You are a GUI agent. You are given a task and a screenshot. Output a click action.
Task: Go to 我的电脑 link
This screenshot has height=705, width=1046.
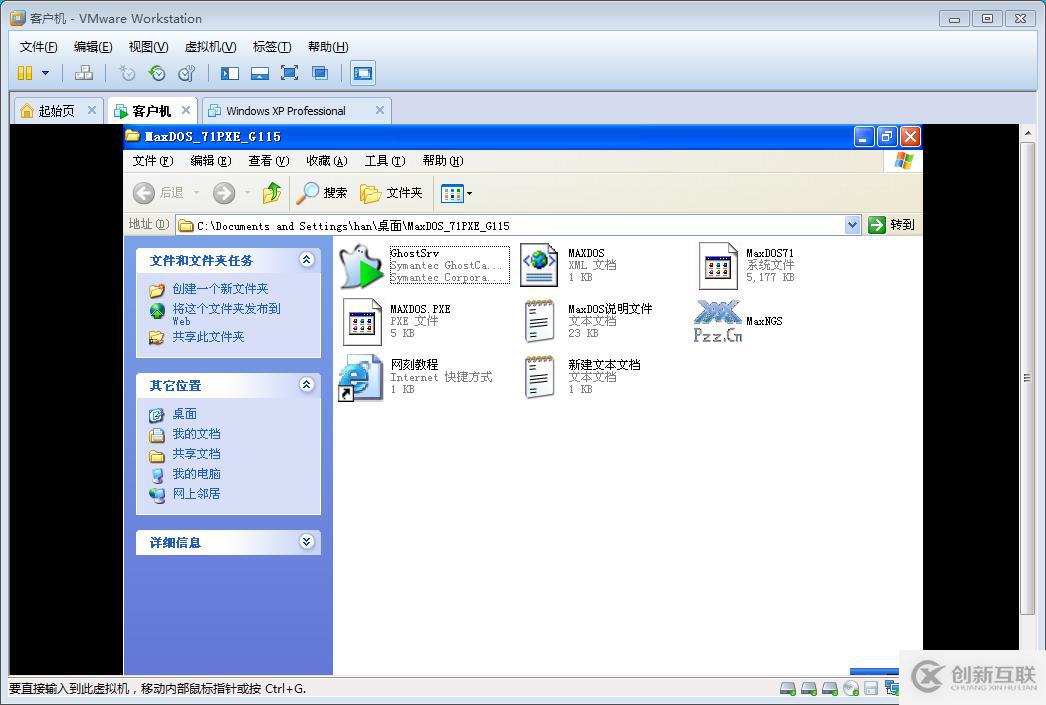(196, 474)
